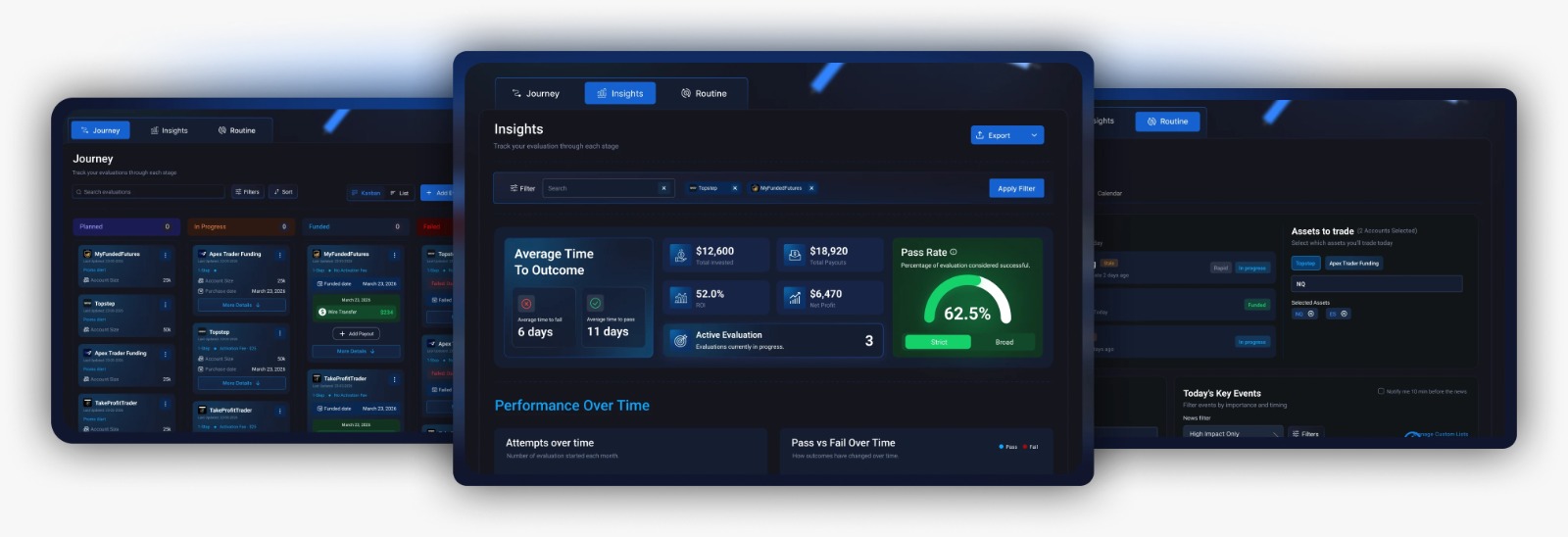Click the Total Invested icon

tap(680, 255)
